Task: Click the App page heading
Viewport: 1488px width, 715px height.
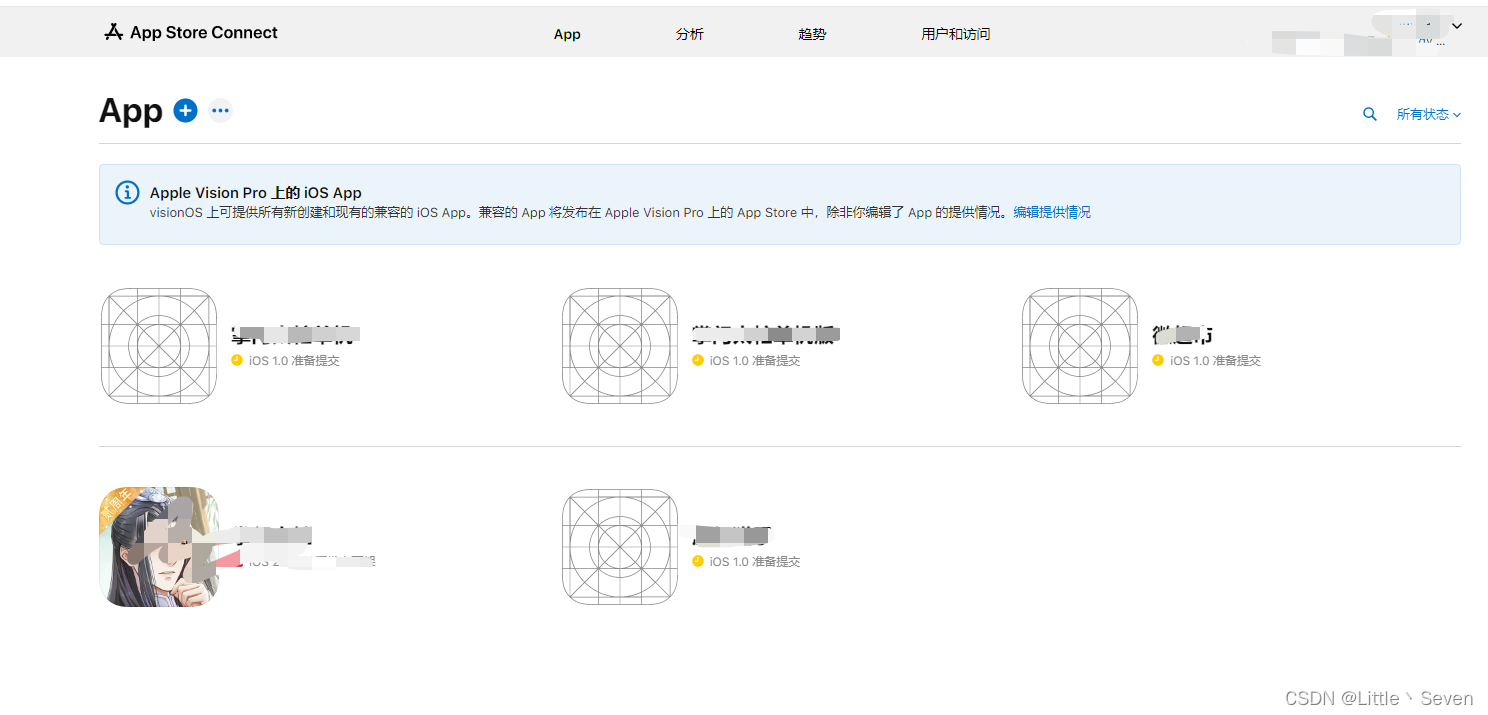Action: coord(131,110)
